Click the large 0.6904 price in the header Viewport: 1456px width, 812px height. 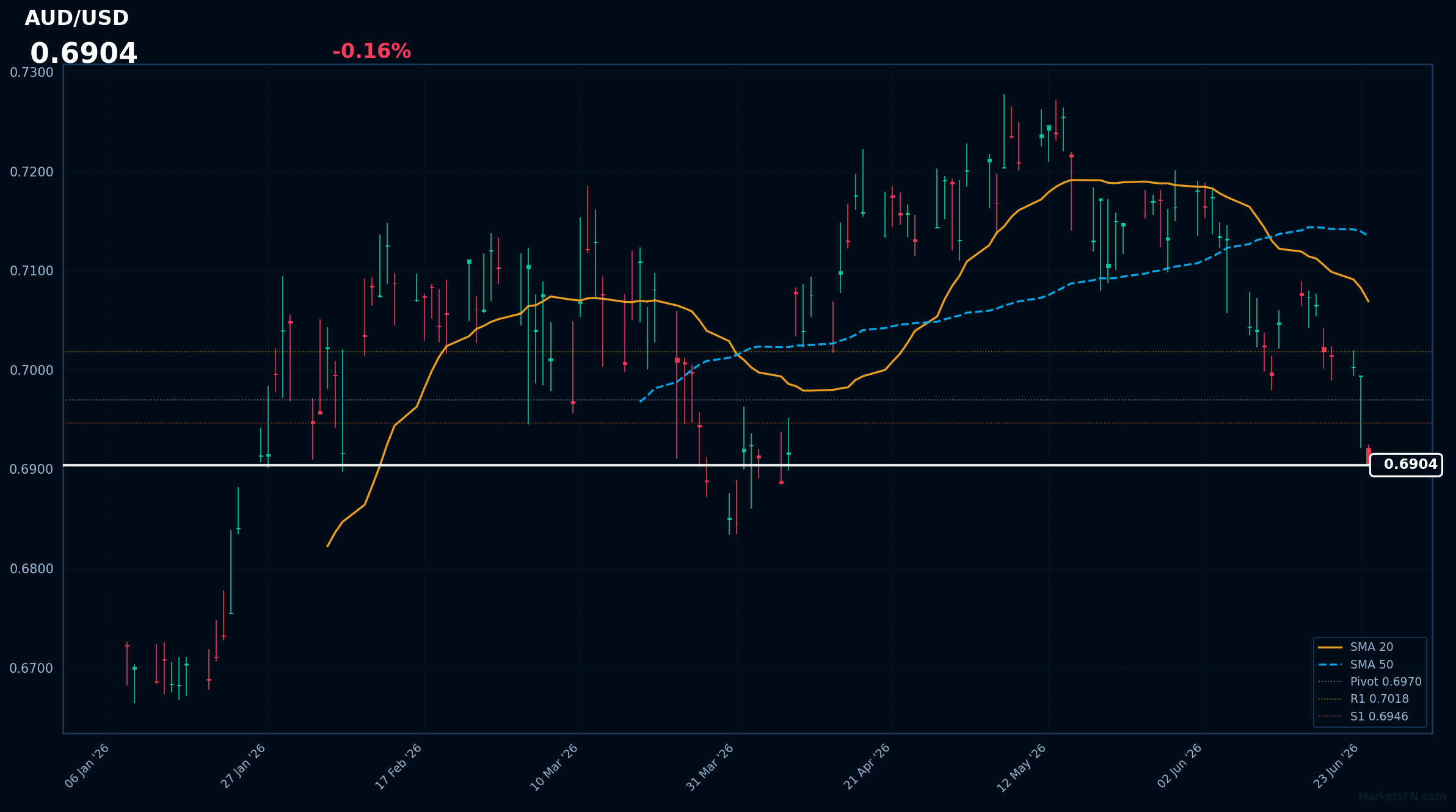(84, 54)
